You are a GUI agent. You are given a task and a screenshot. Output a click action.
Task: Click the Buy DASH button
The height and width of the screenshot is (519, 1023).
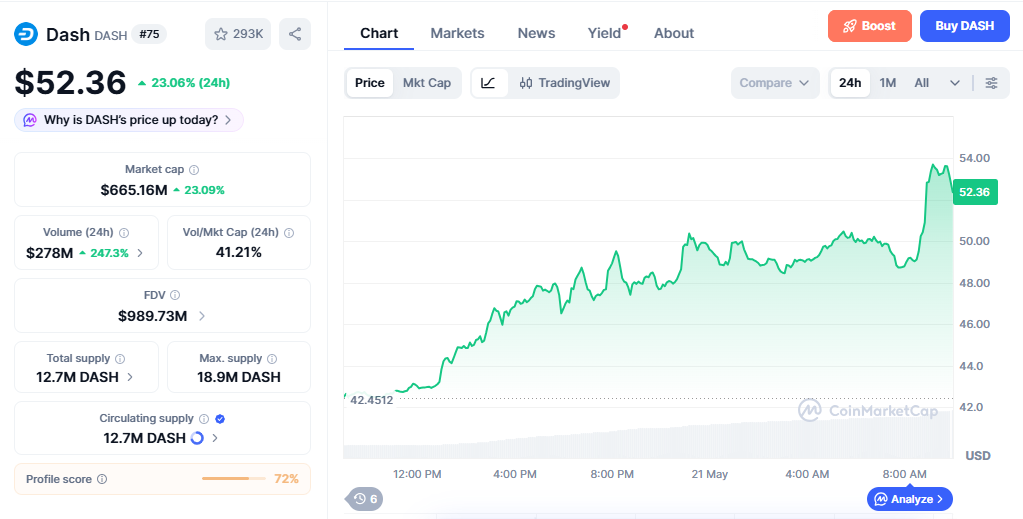(965, 26)
